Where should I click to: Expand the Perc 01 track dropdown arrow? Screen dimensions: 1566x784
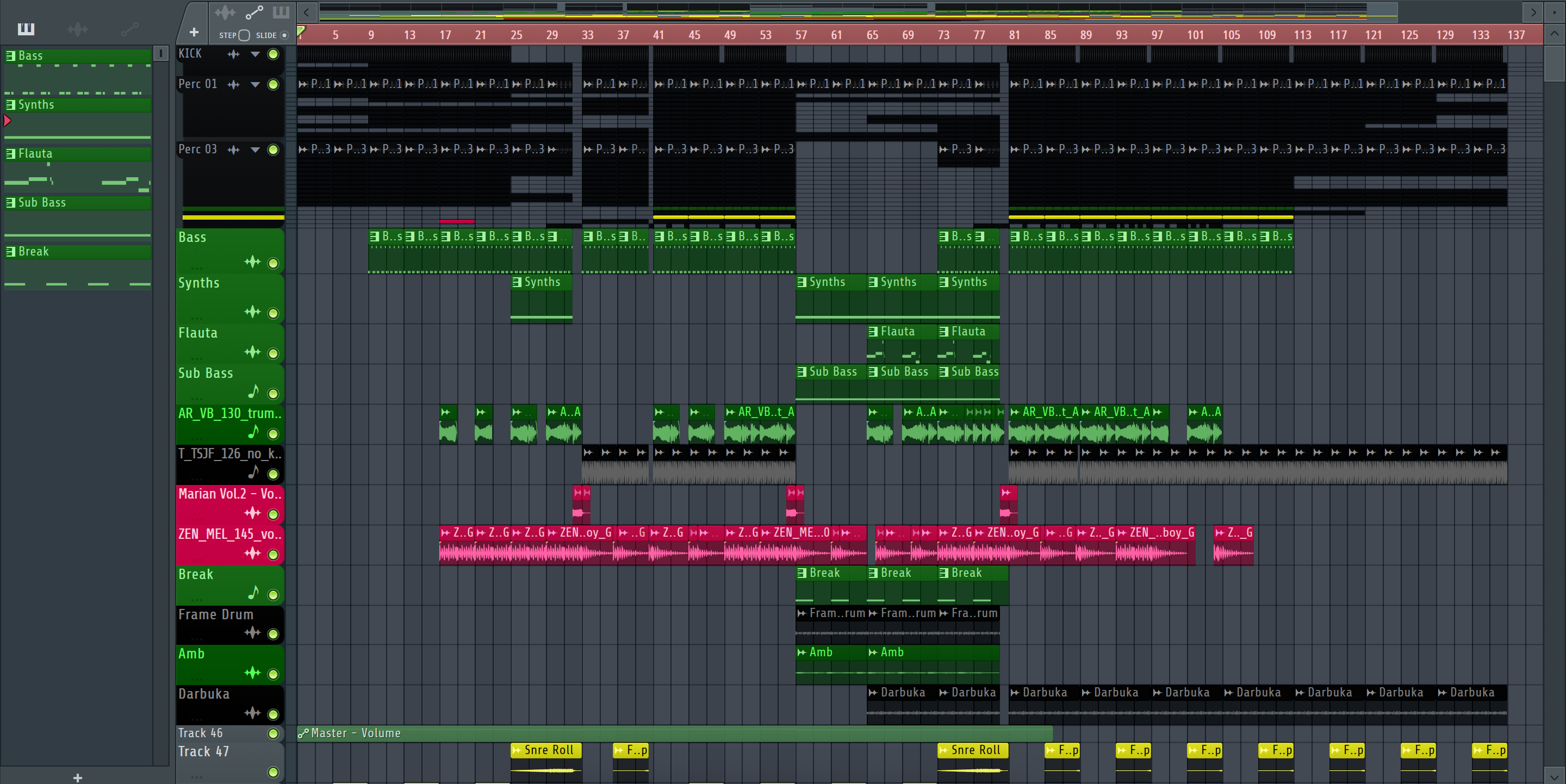click(x=256, y=84)
